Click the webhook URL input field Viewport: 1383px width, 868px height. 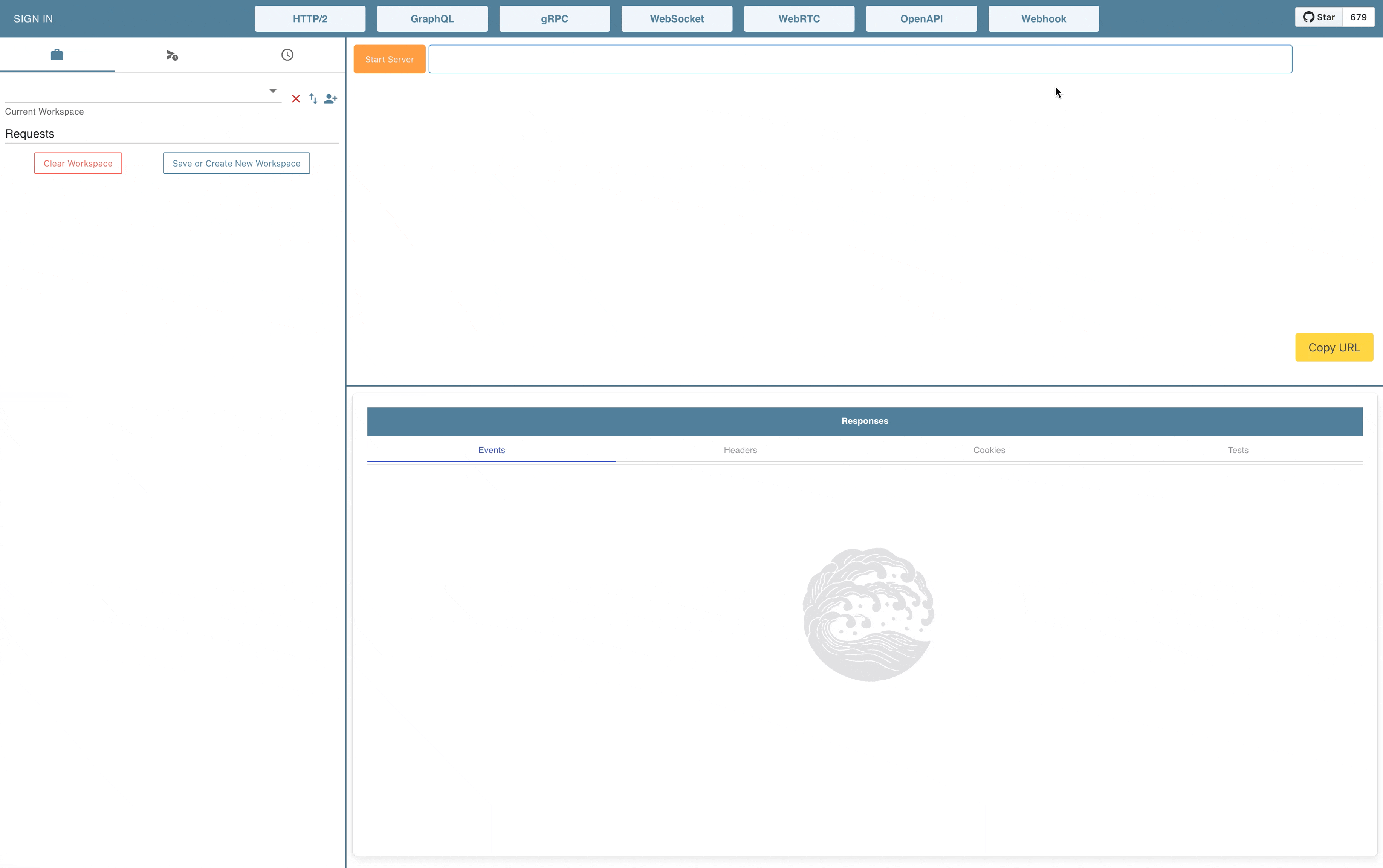click(x=860, y=59)
